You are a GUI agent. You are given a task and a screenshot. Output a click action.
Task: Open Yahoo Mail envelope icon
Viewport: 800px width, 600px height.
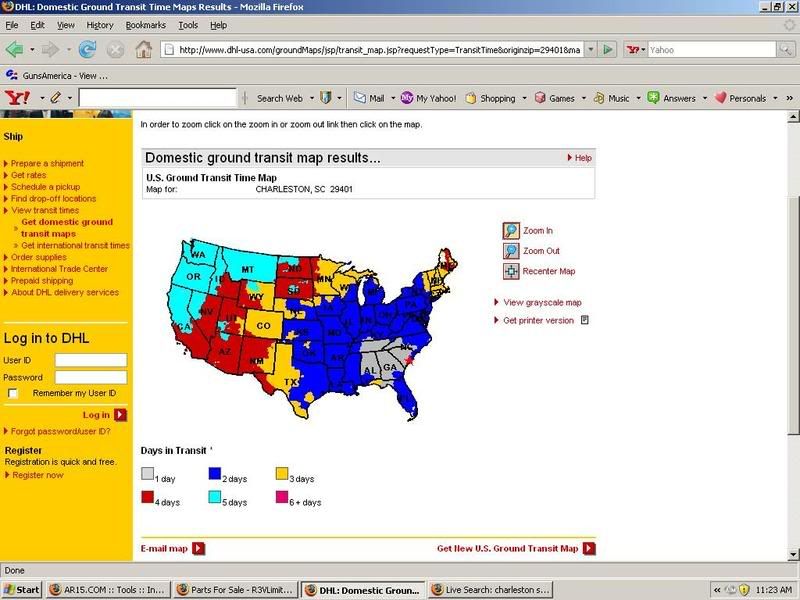[360, 97]
